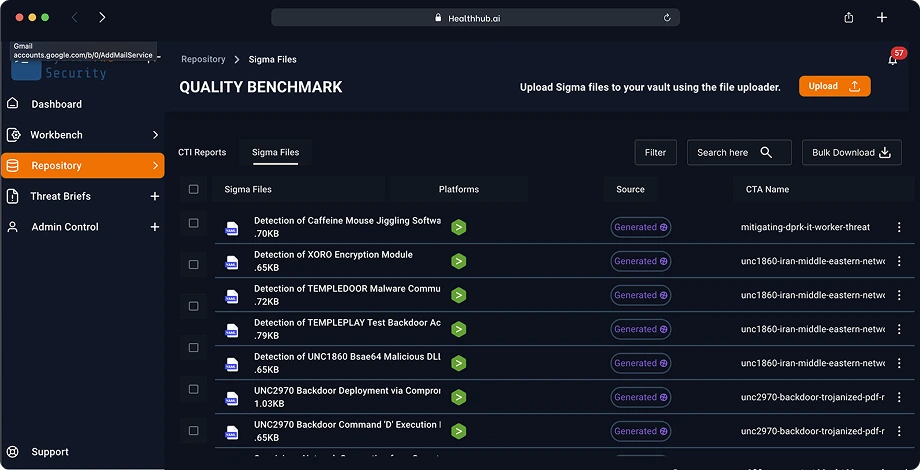
Task: Open the Filter options
Action: coord(655,153)
